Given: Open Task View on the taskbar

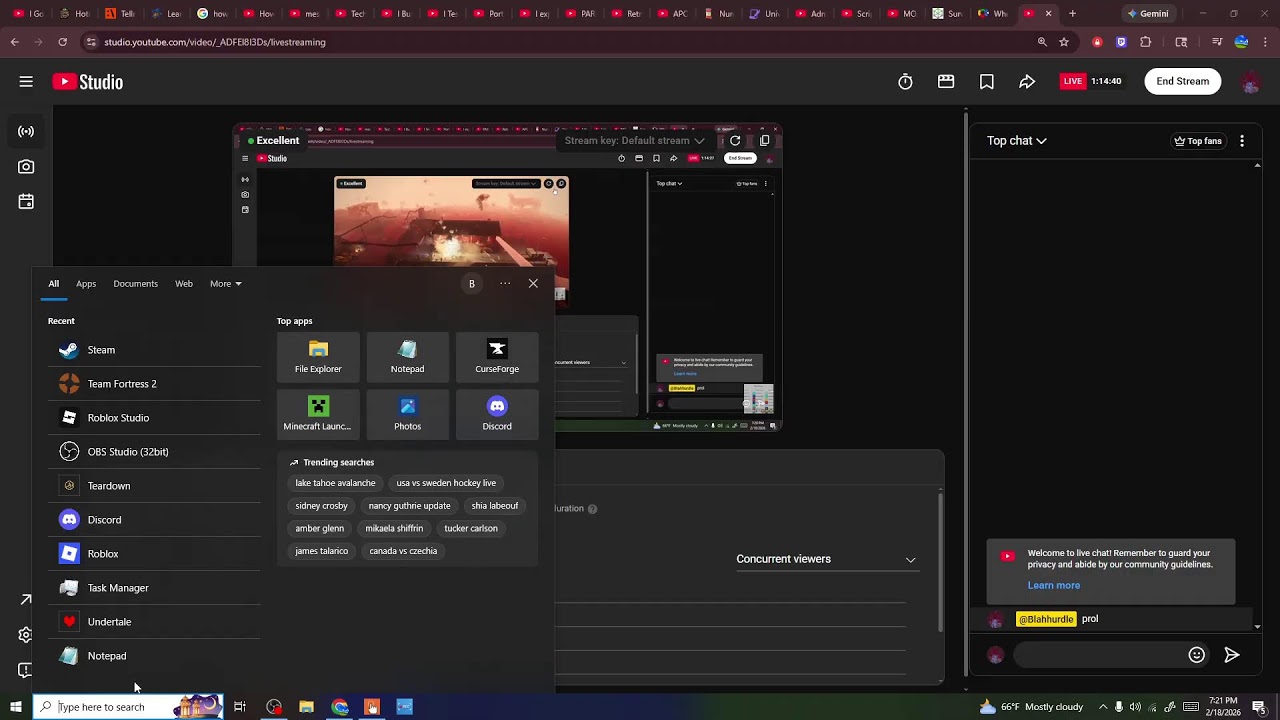Looking at the screenshot, I should [x=240, y=707].
